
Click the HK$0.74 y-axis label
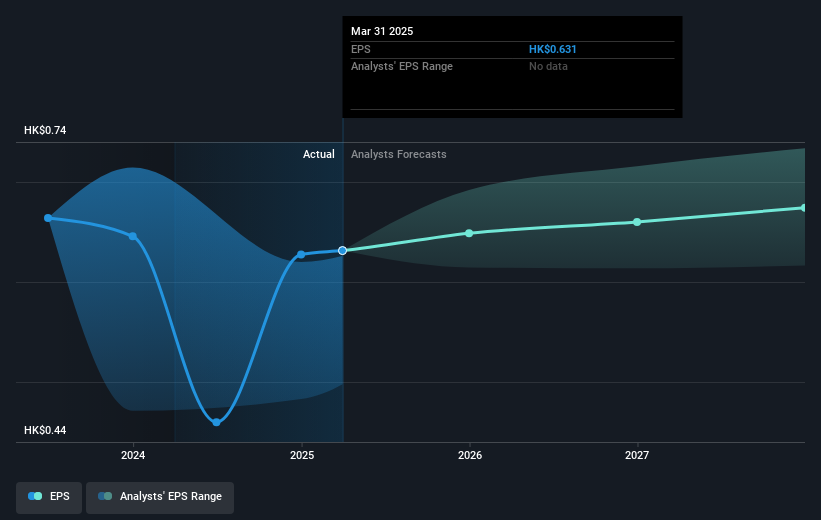45,130
